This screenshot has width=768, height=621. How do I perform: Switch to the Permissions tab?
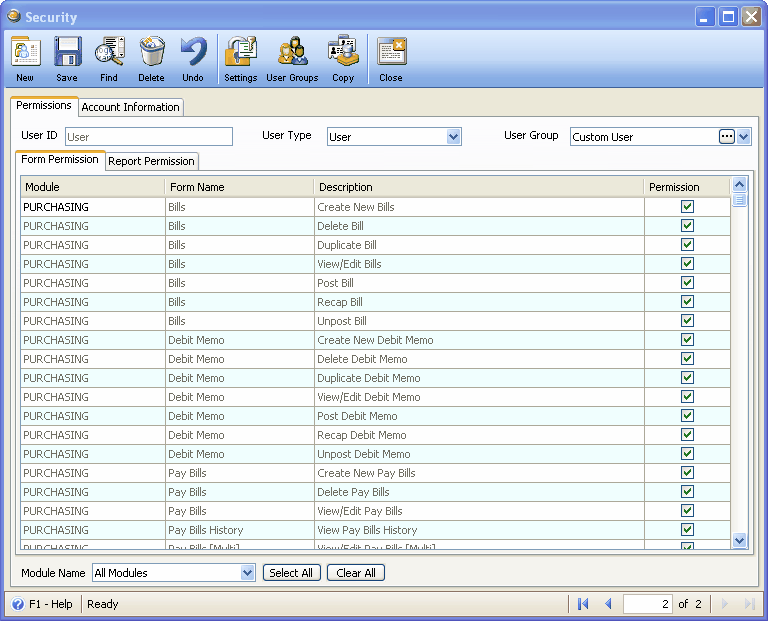[44, 105]
